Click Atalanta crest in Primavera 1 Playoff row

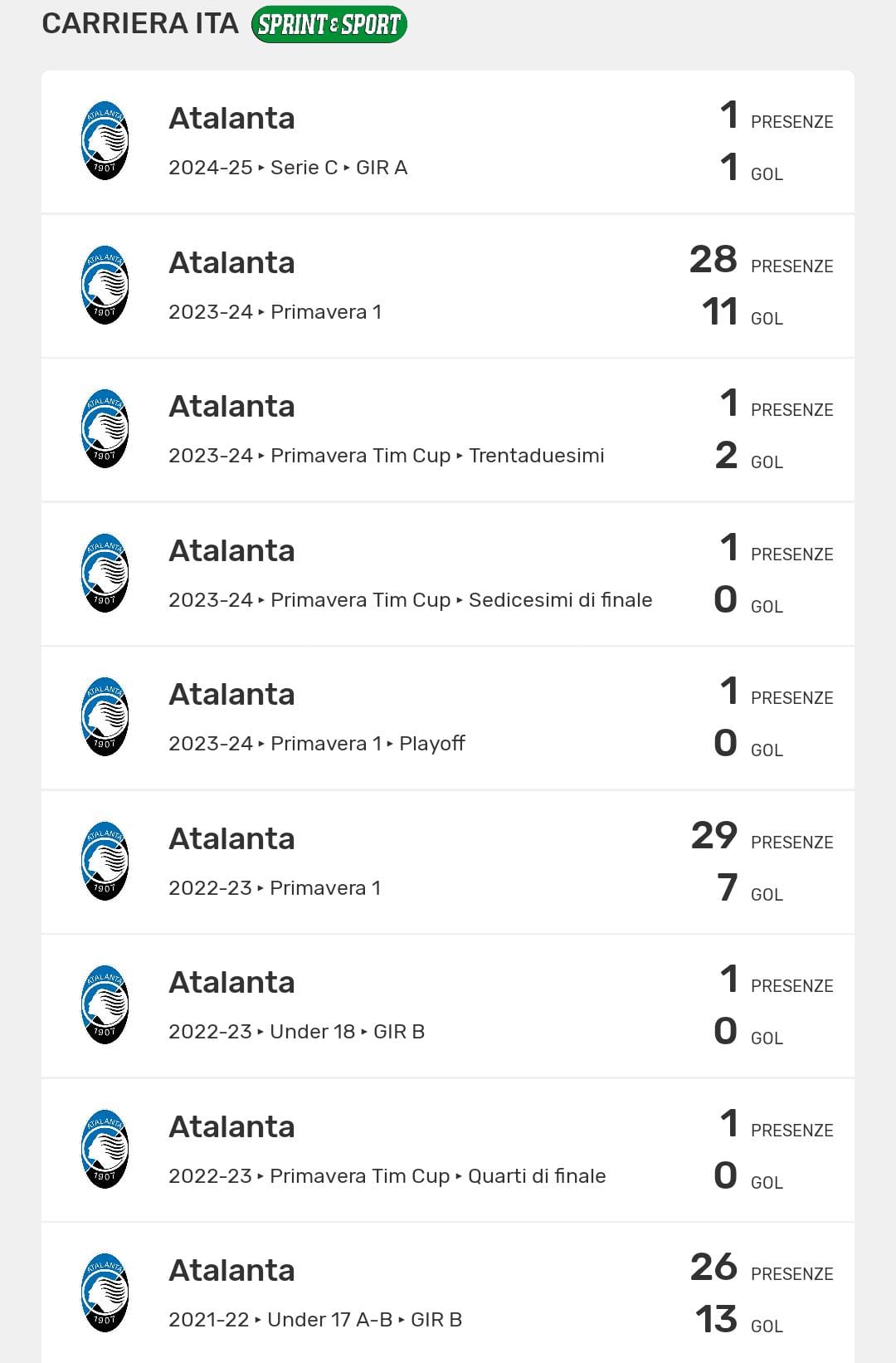pos(105,717)
